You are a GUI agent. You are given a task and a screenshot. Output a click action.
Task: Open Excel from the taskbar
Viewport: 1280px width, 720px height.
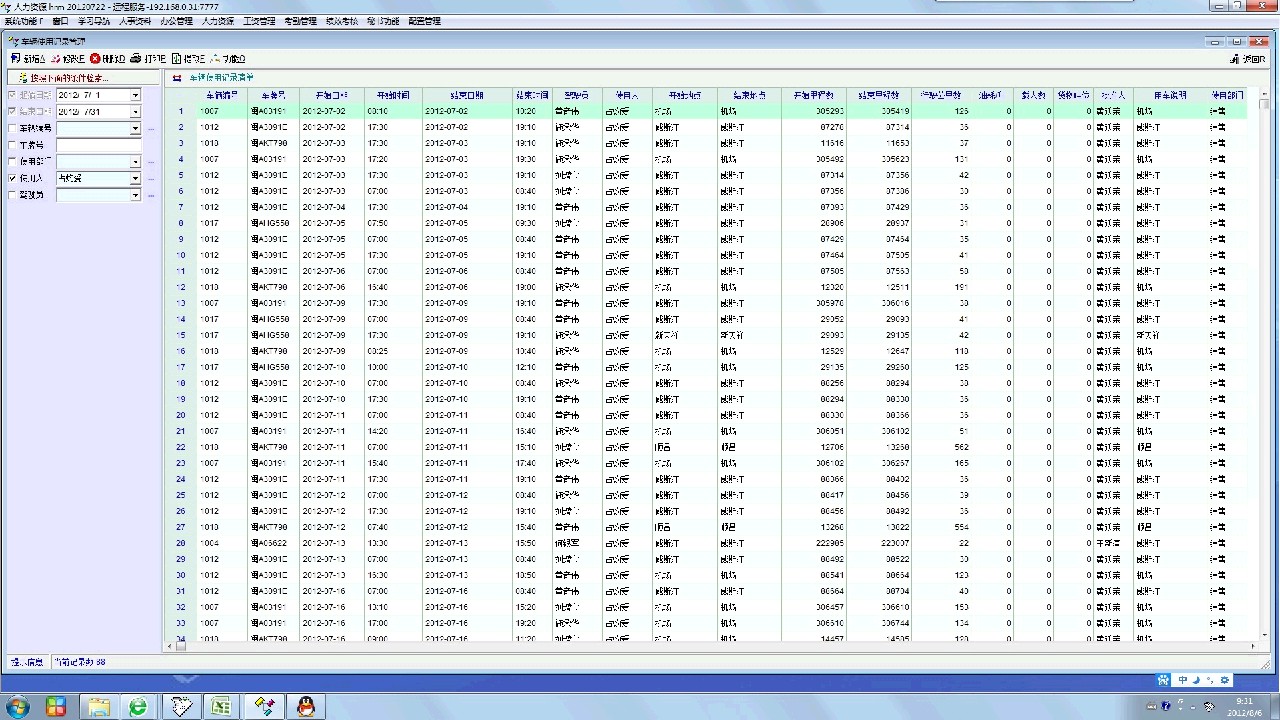[220, 707]
